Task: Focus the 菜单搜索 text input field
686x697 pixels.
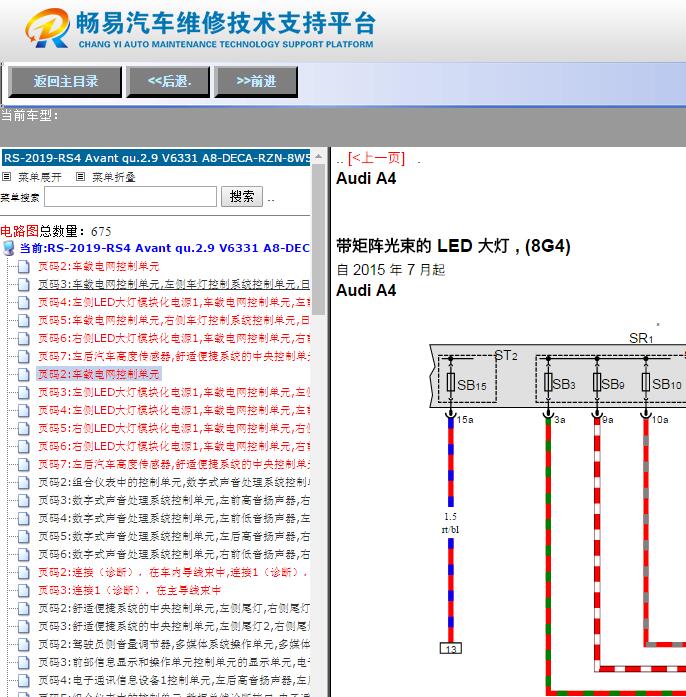Action: (x=130, y=196)
